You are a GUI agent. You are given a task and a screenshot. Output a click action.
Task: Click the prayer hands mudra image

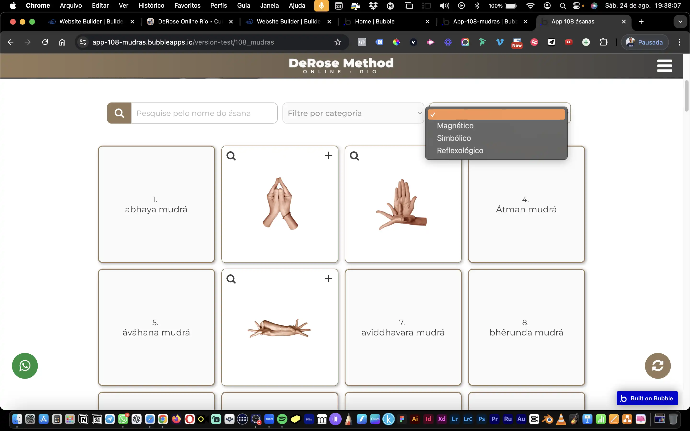click(280, 203)
